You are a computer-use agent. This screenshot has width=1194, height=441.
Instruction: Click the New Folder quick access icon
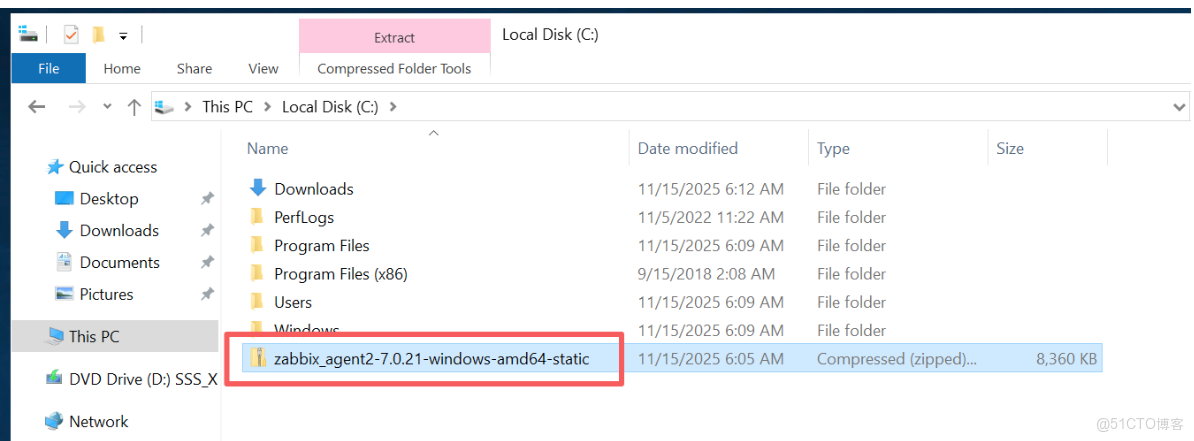click(x=98, y=35)
